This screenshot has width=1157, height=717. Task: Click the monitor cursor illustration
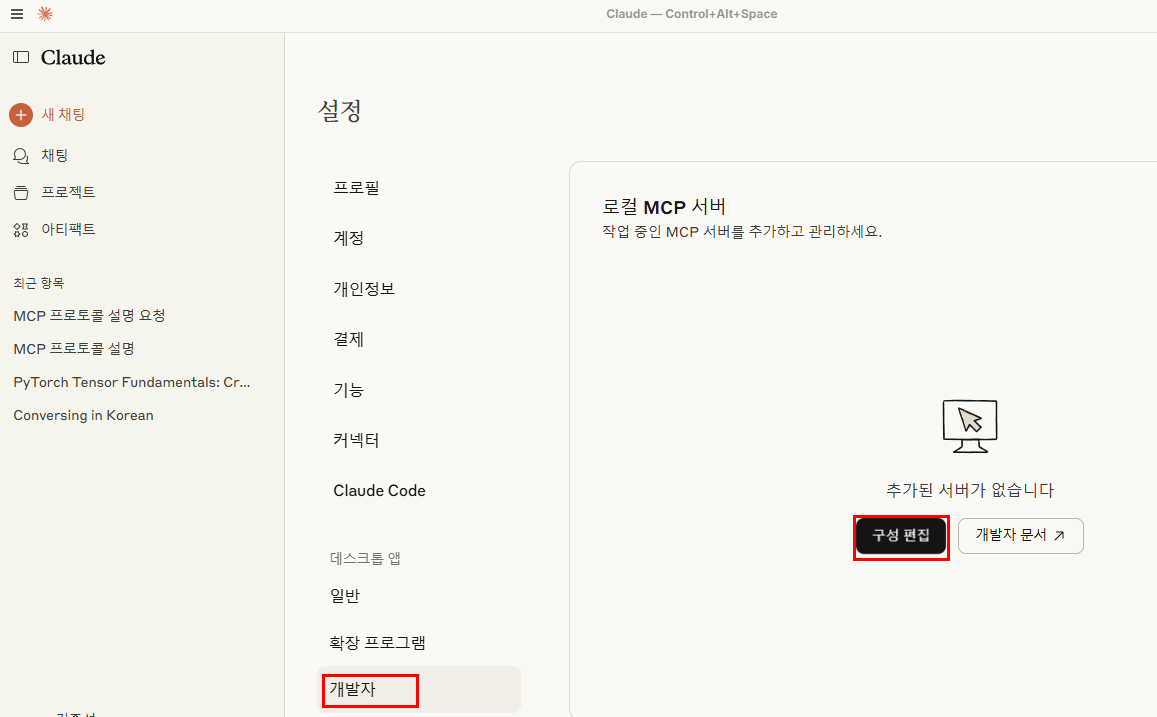click(x=970, y=426)
